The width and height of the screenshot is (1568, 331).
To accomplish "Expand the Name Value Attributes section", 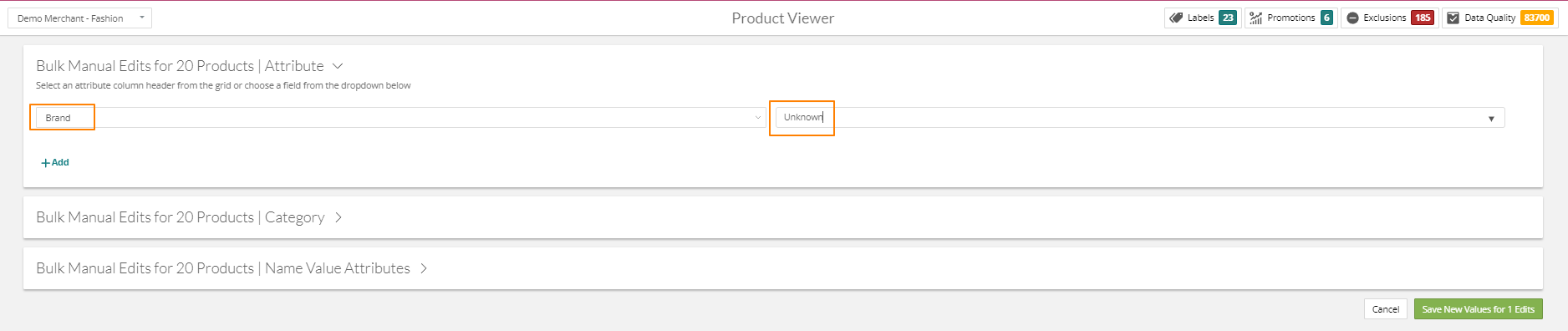I will click(x=424, y=268).
